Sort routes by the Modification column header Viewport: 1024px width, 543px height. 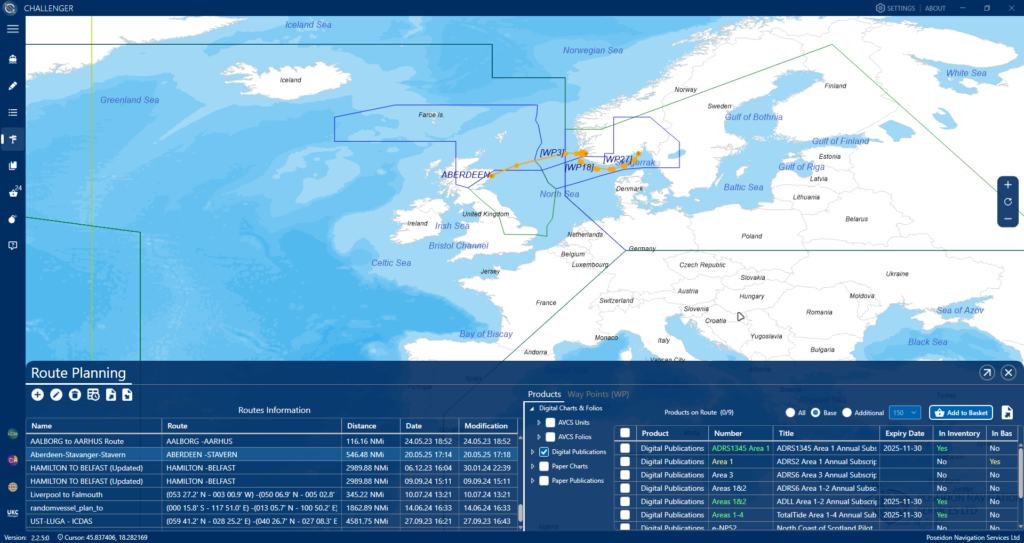click(x=488, y=425)
